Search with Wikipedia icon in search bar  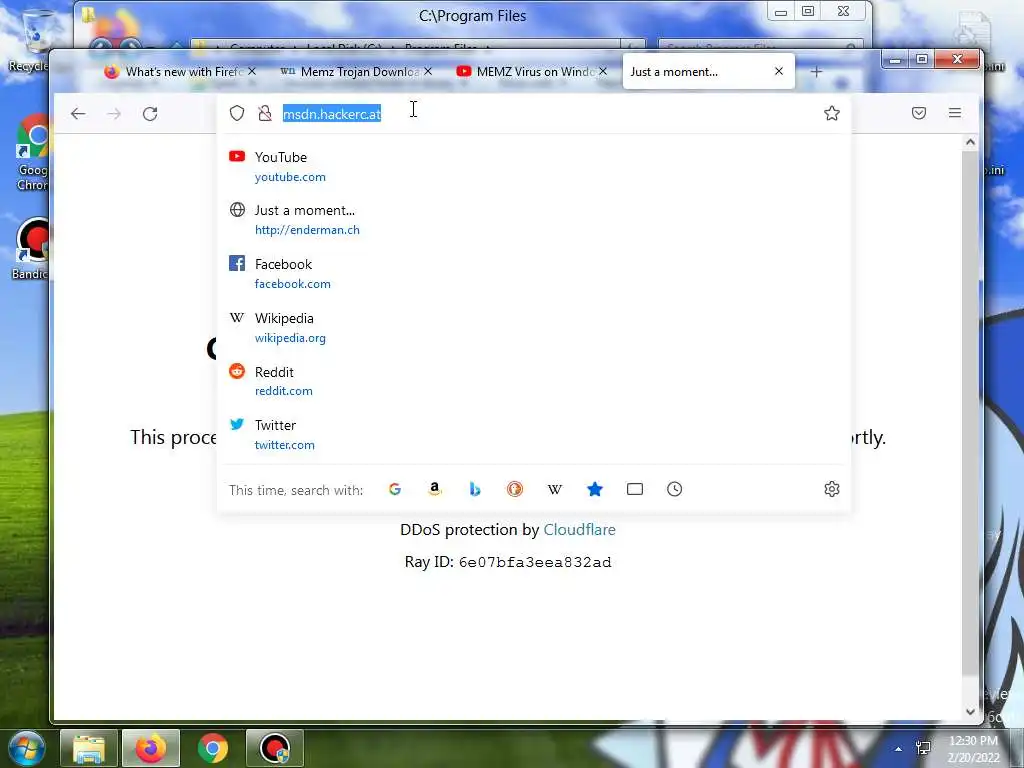554,489
